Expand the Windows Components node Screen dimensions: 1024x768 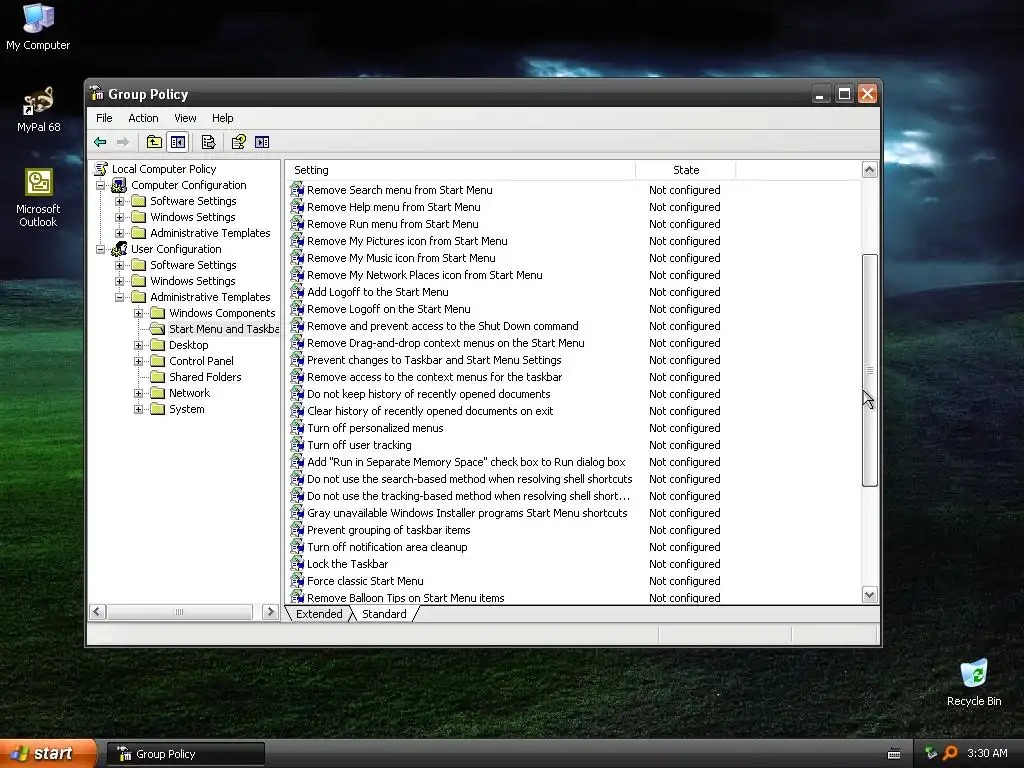(x=138, y=313)
